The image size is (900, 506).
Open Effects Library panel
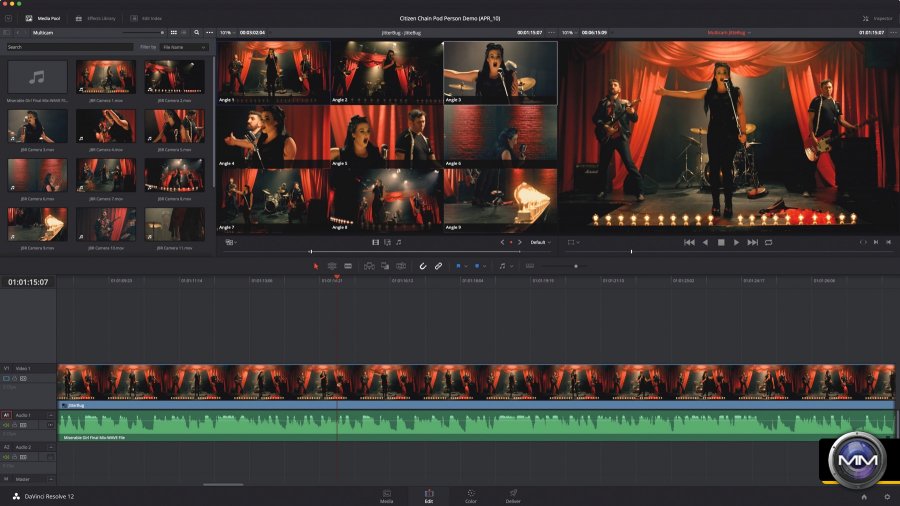(x=96, y=18)
